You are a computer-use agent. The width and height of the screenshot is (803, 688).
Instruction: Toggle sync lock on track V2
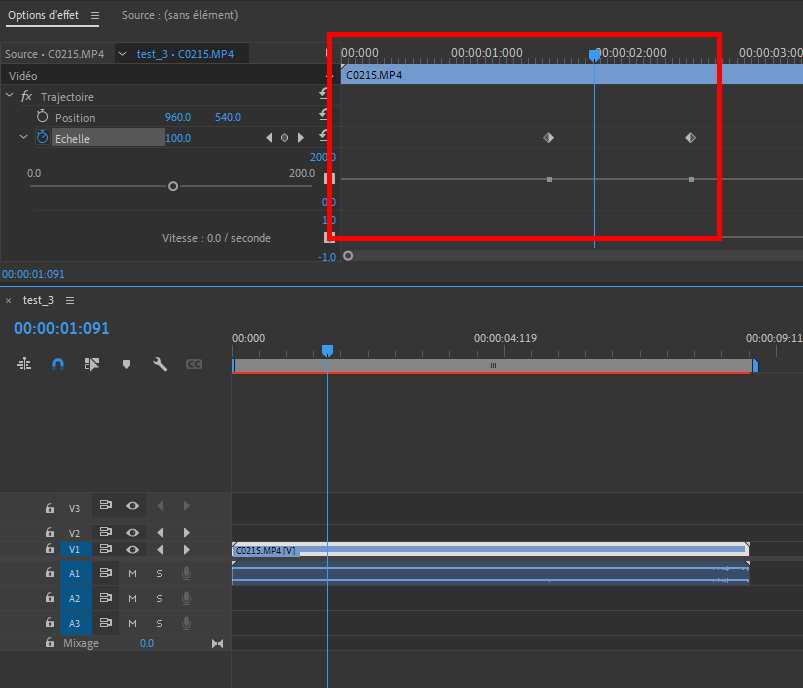[105, 532]
